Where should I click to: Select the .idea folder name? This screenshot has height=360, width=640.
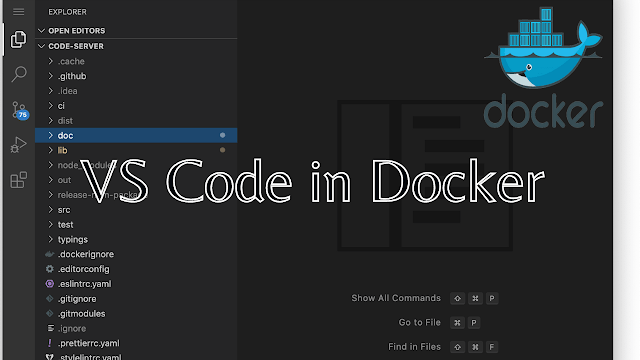(x=67, y=91)
